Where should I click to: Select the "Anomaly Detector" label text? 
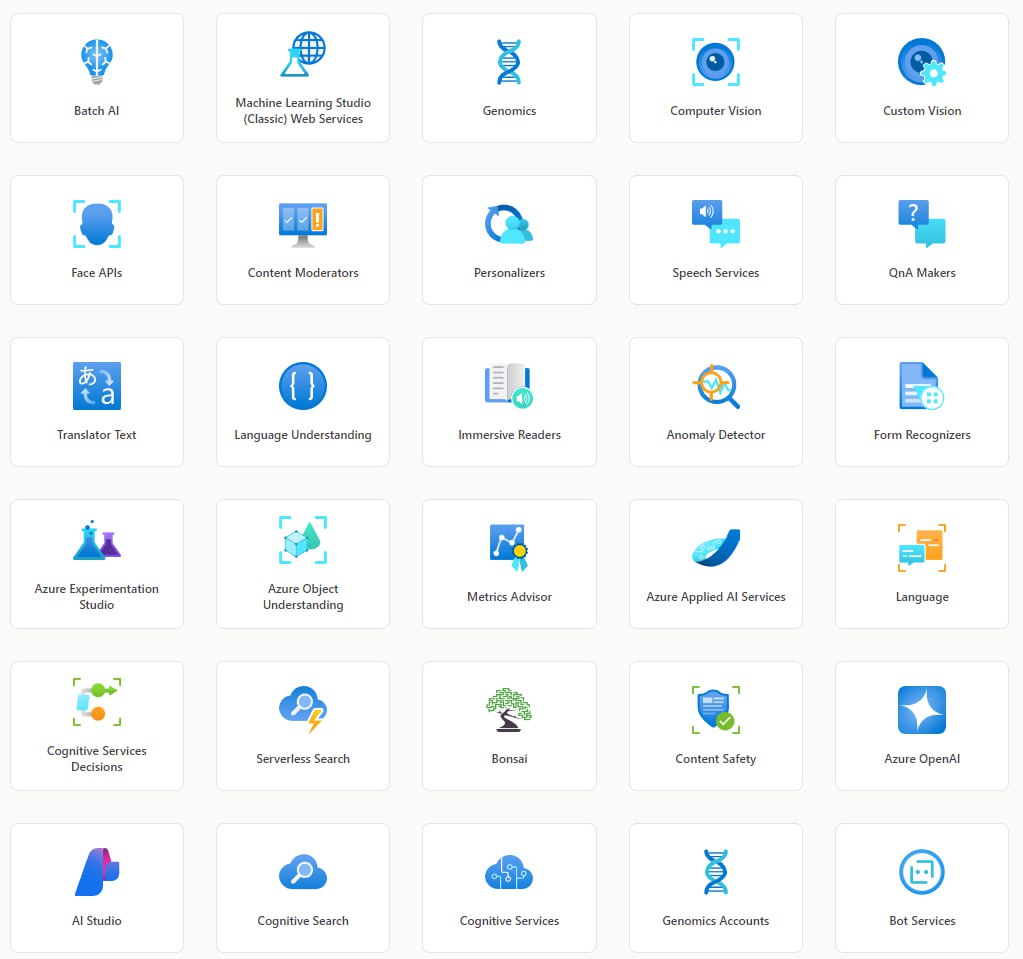pyautogui.click(x=716, y=434)
